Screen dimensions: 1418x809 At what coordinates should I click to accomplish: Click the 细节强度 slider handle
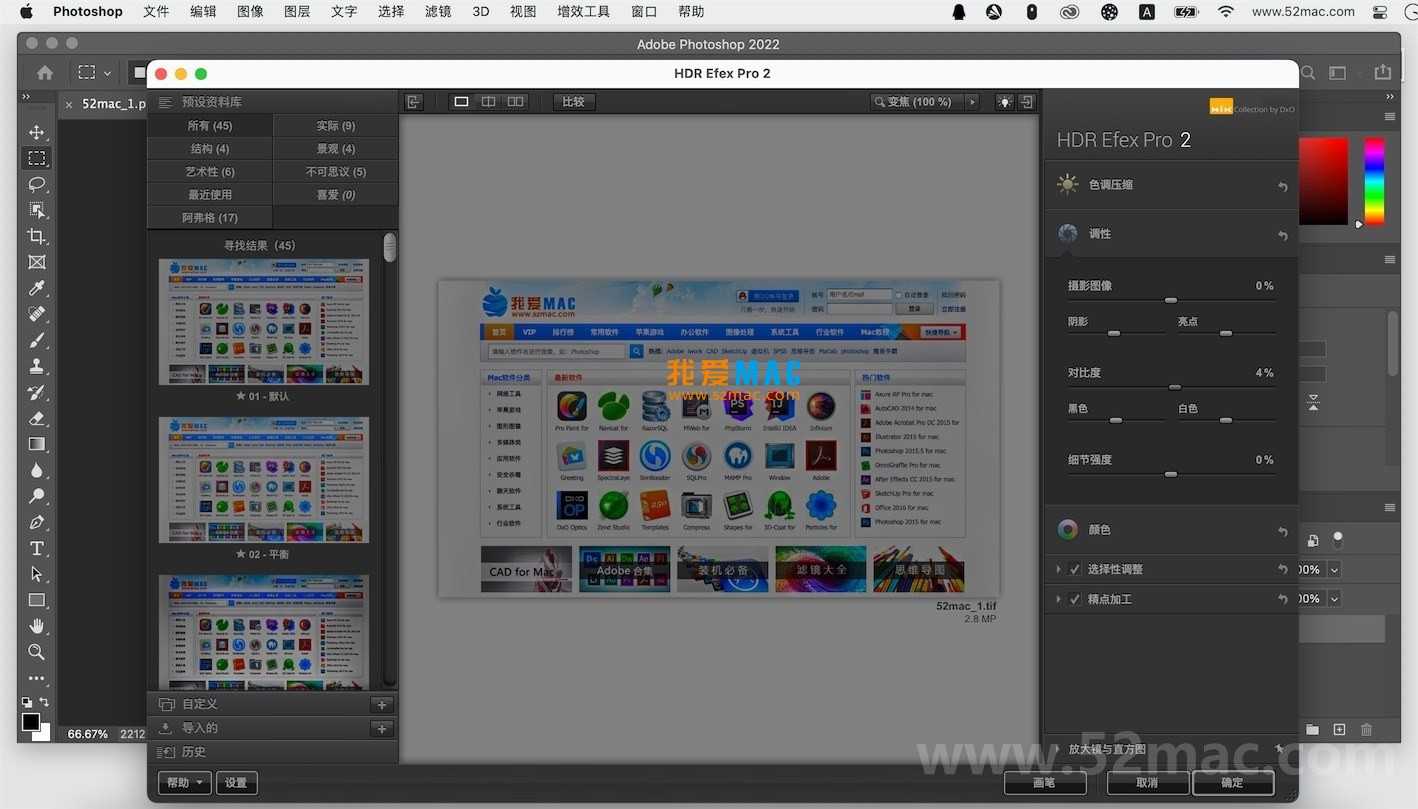1170,474
